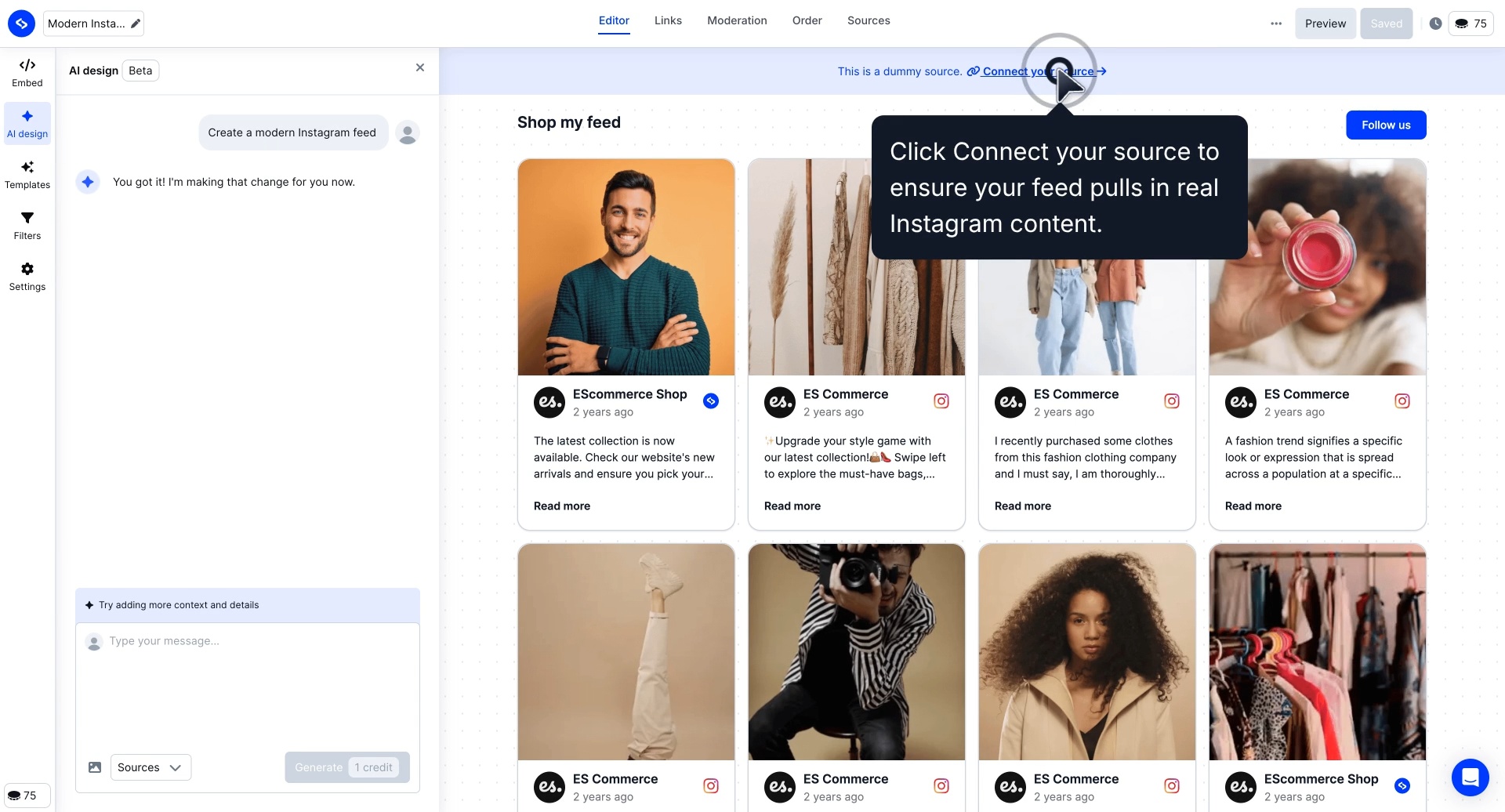
Task: Click the Saved button
Action: pyautogui.click(x=1386, y=24)
